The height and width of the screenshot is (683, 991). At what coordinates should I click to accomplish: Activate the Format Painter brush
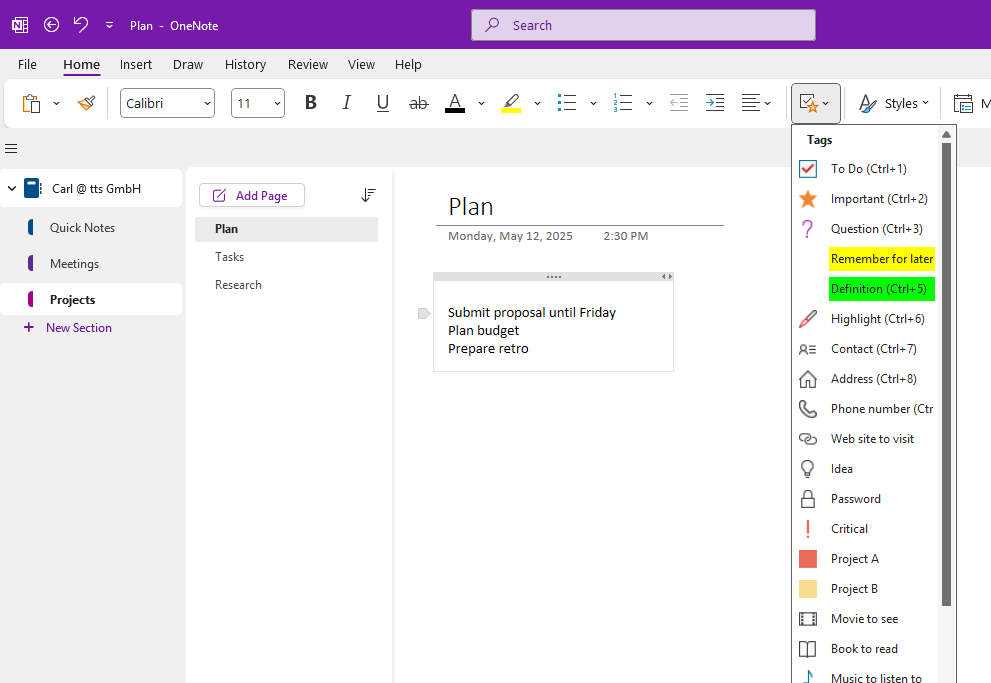[87, 103]
